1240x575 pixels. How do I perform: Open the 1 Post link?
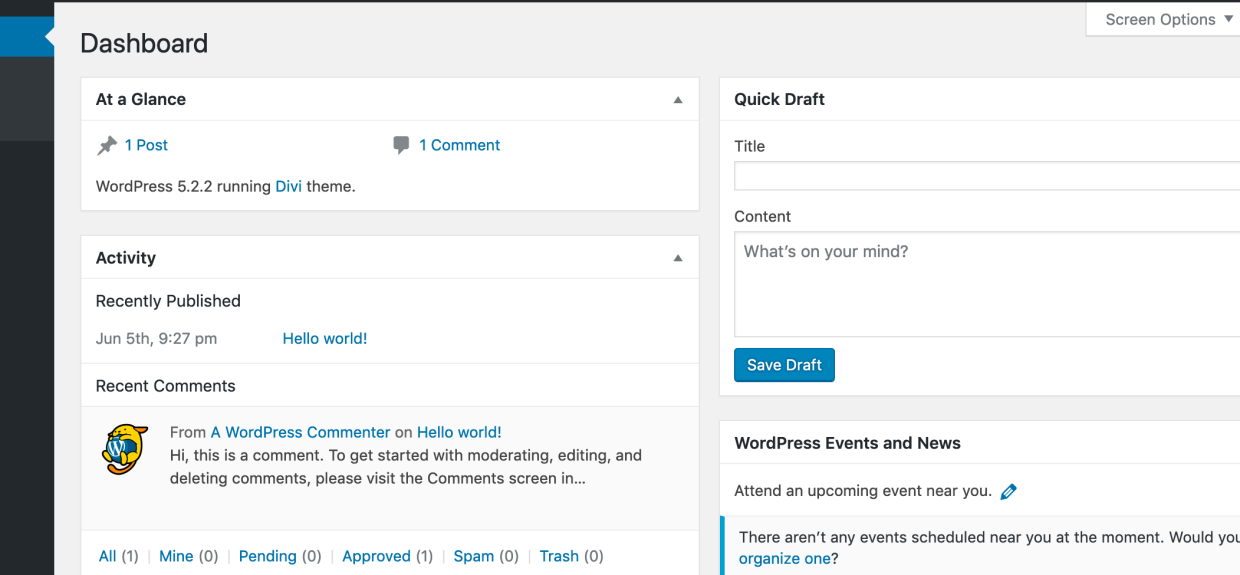(x=146, y=145)
